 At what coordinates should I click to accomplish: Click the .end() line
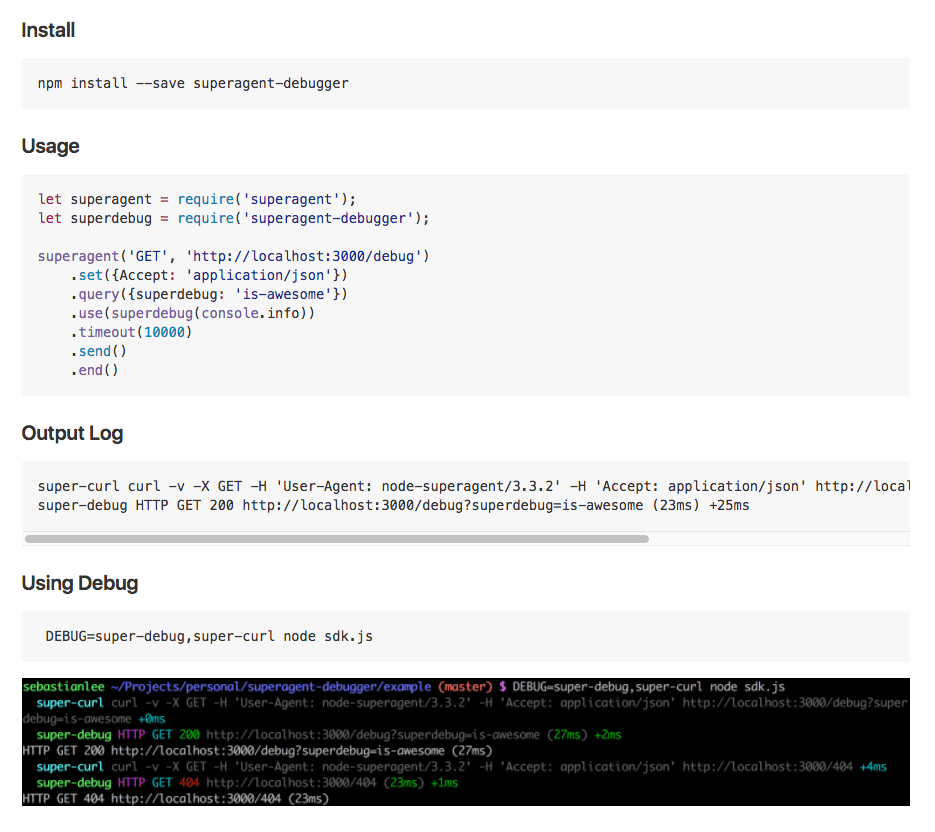(94, 370)
